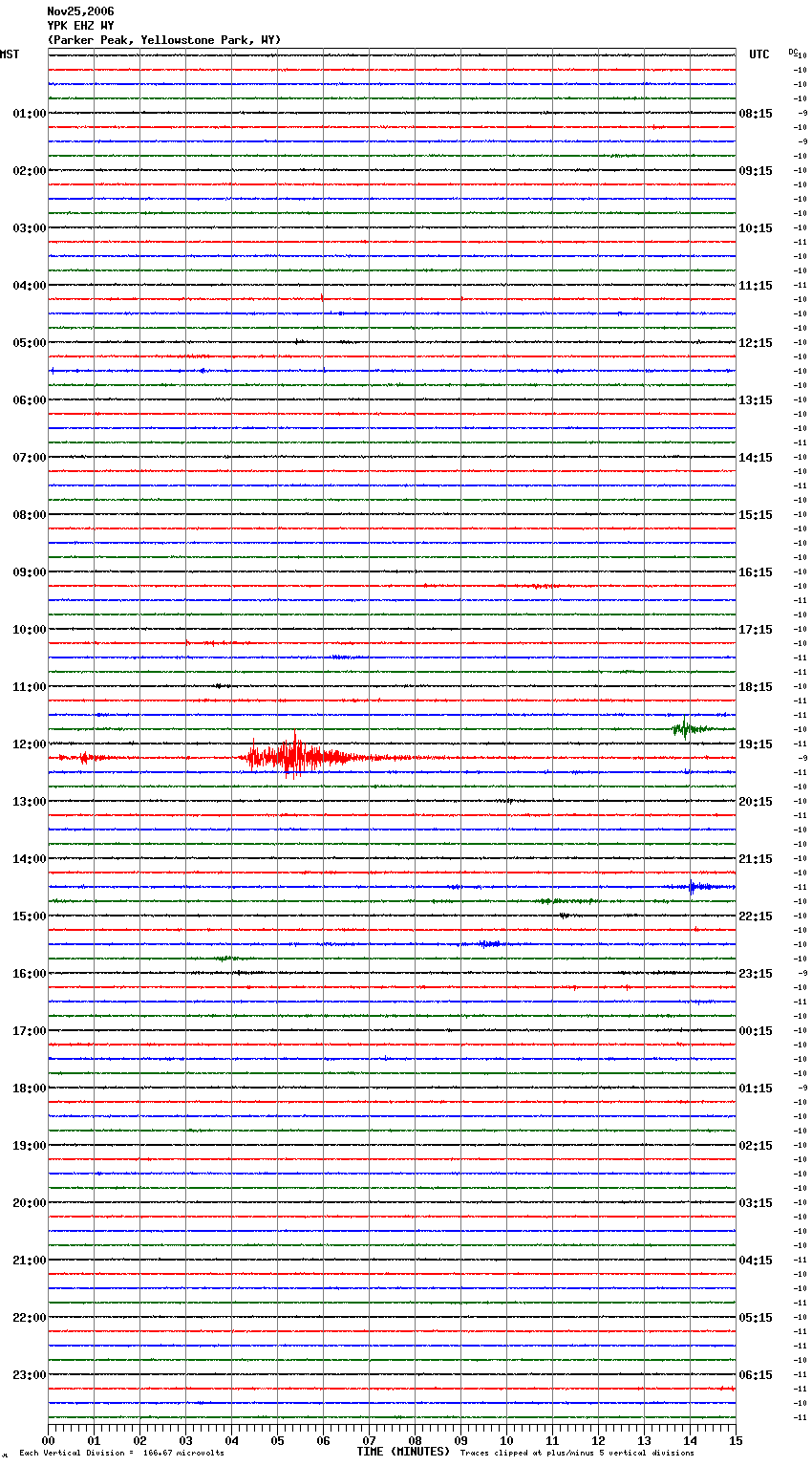812x1466 pixels.
Task: Click the 19:15 UTC time label
Action: pyautogui.click(x=756, y=744)
